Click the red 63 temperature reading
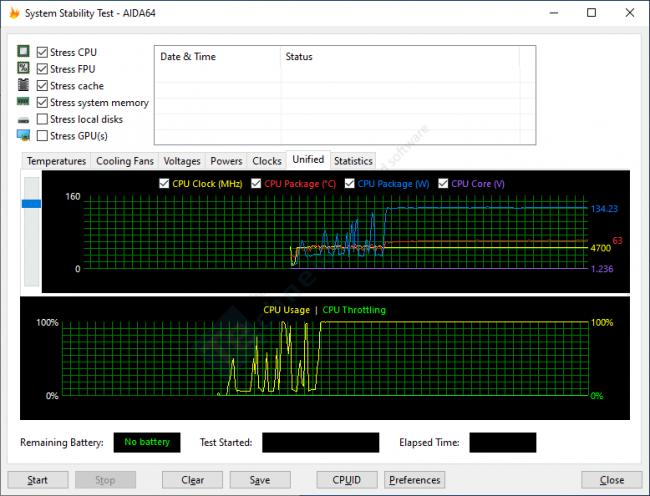 tap(617, 240)
